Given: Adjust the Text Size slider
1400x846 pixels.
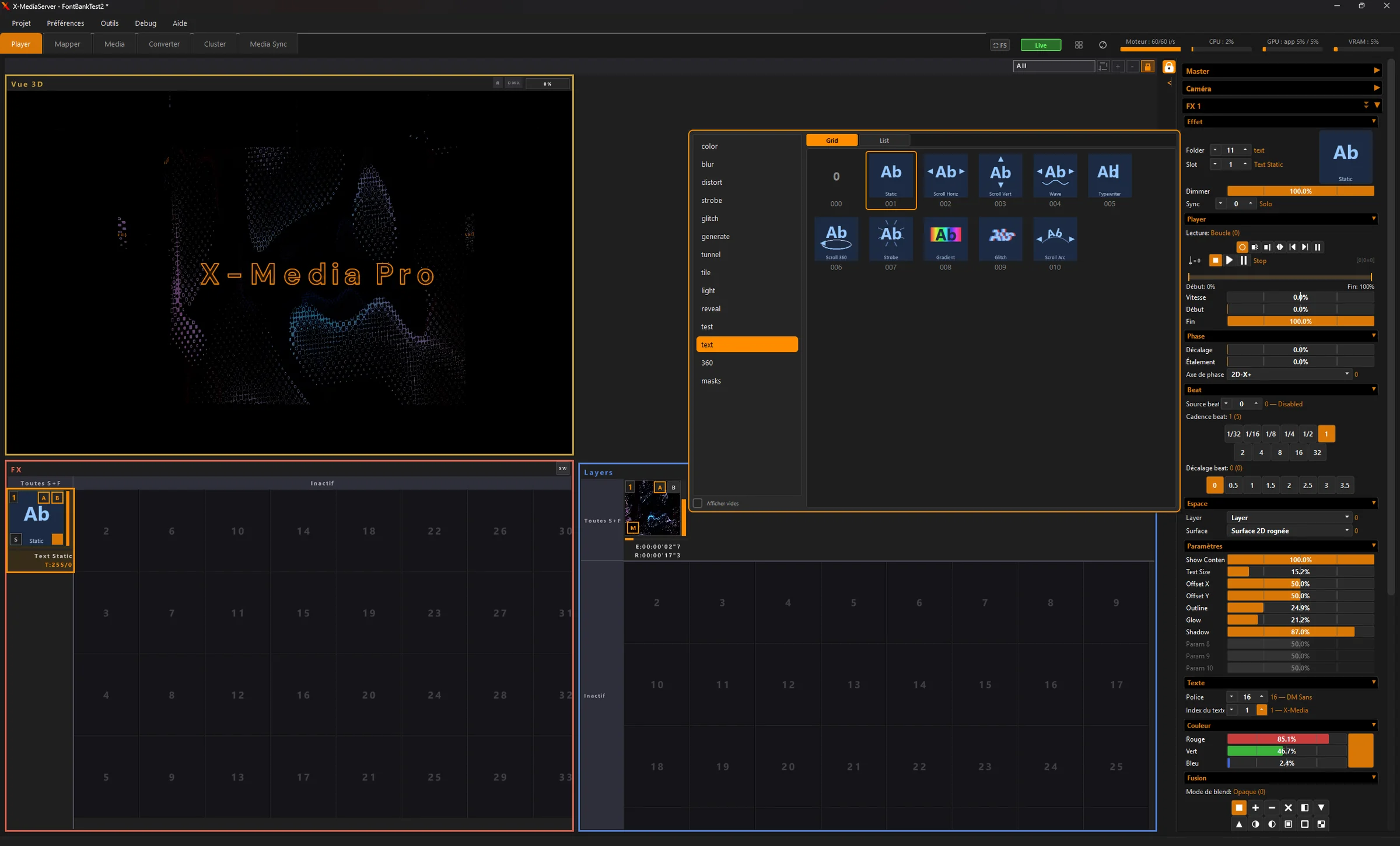Looking at the screenshot, I should click(1300, 572).
